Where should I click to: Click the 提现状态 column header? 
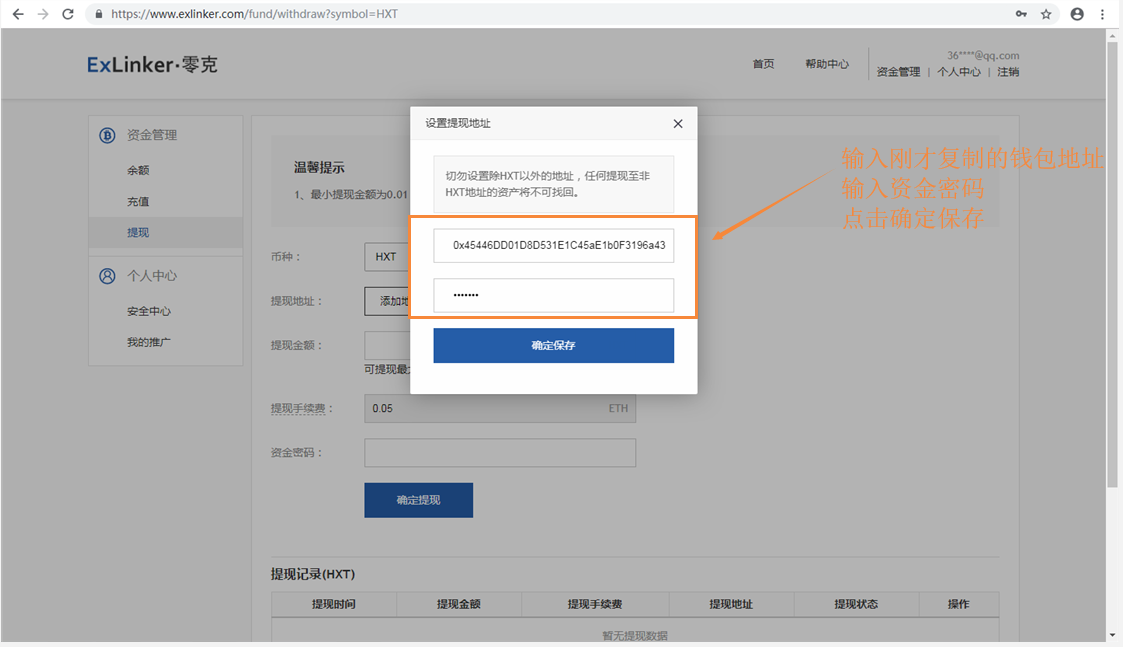click(856, 604)
